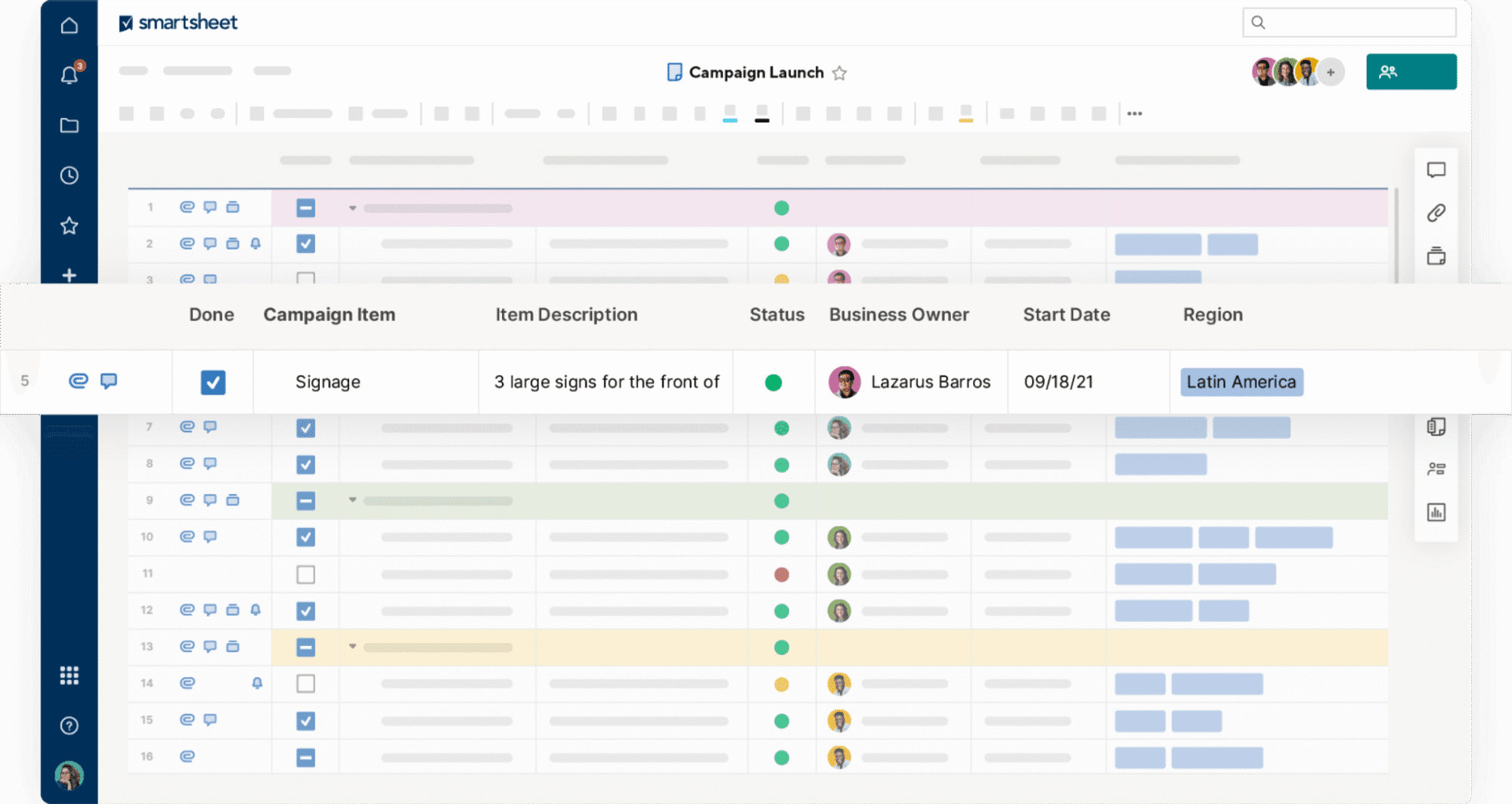Click the Latin America region tag
1512x804 pixels.
pos(1241,382)
